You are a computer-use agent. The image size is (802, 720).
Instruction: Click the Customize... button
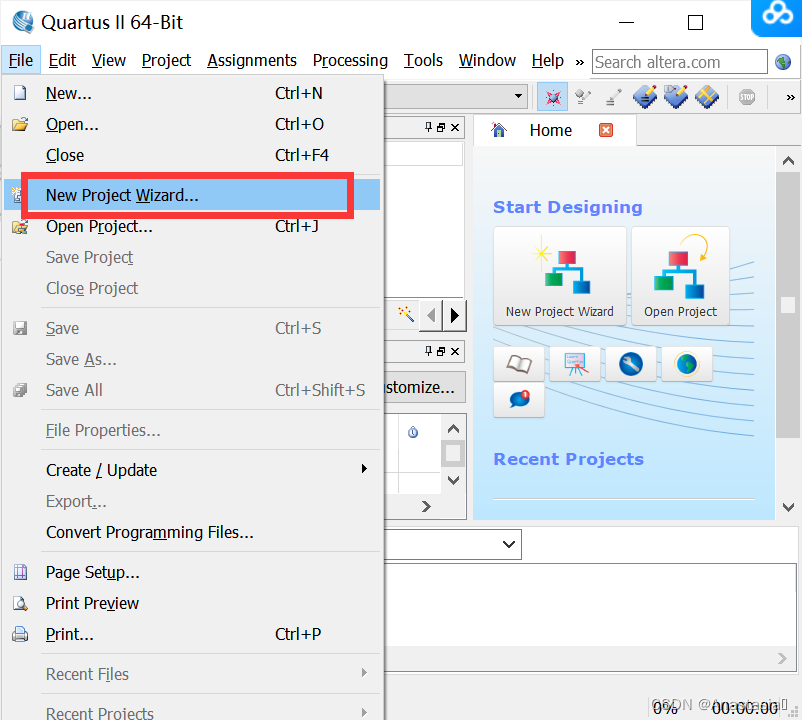(x=425, y=388)
